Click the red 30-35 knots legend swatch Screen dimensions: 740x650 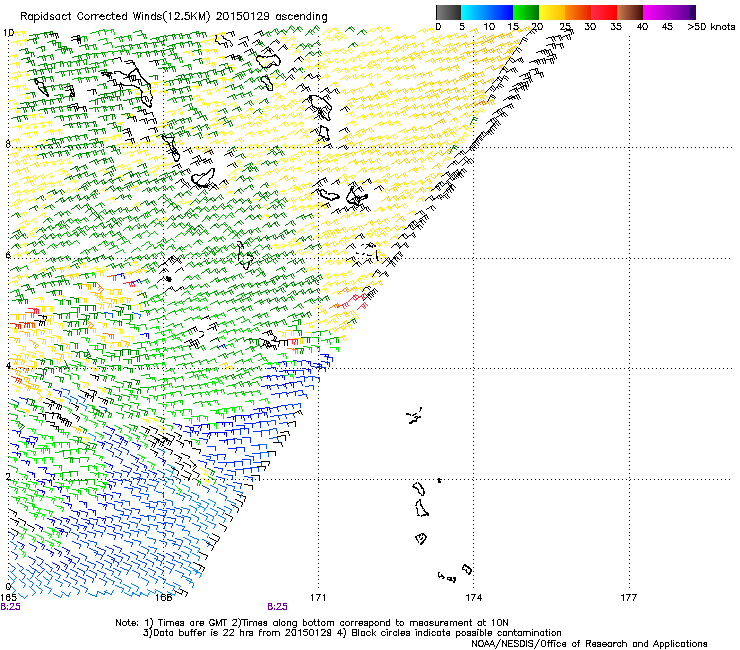[604, 12]
